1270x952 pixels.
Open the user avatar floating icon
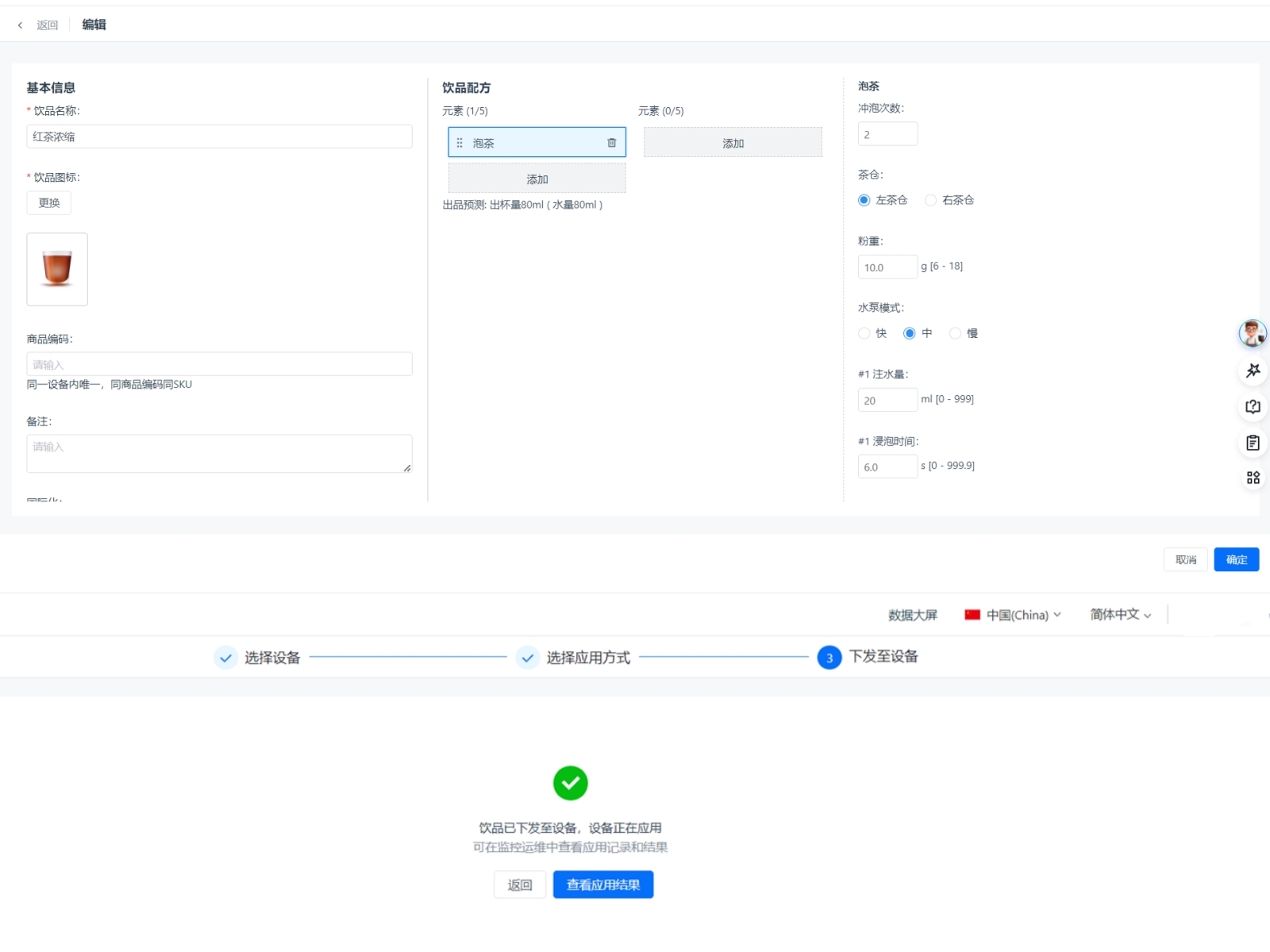pos(1253,333)
